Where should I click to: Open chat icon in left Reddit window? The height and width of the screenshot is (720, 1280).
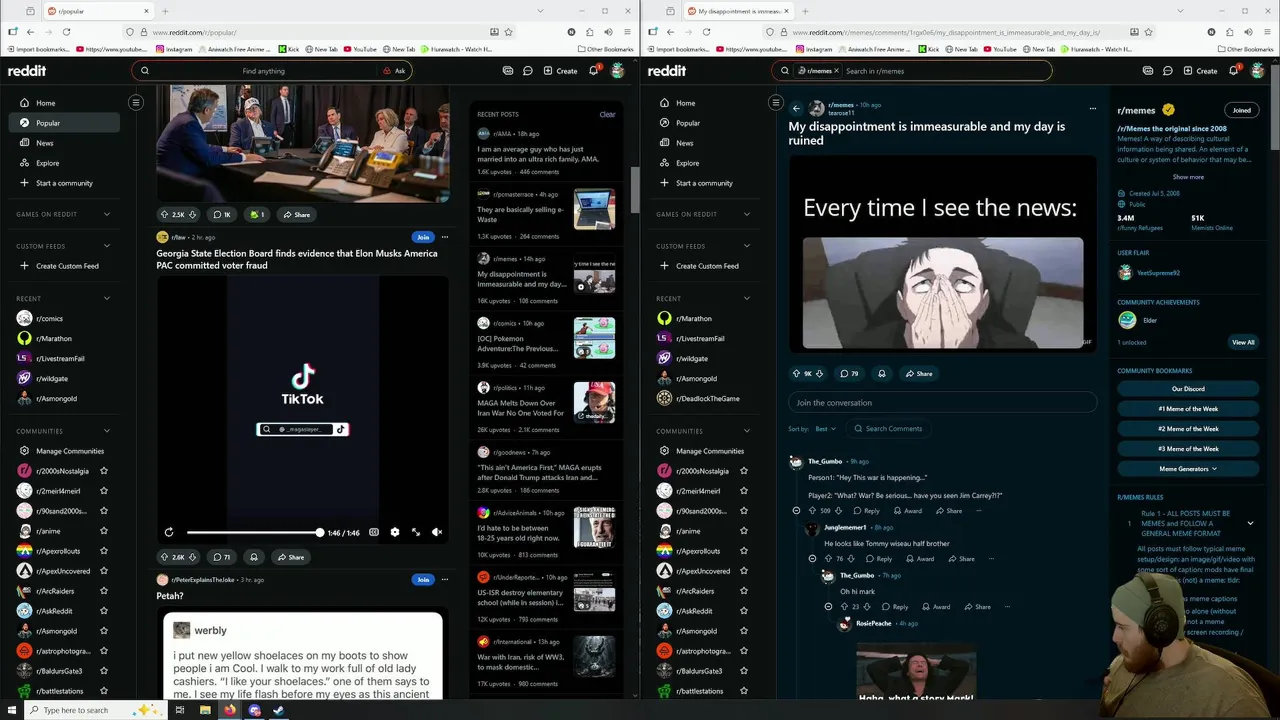click(527, 71)
